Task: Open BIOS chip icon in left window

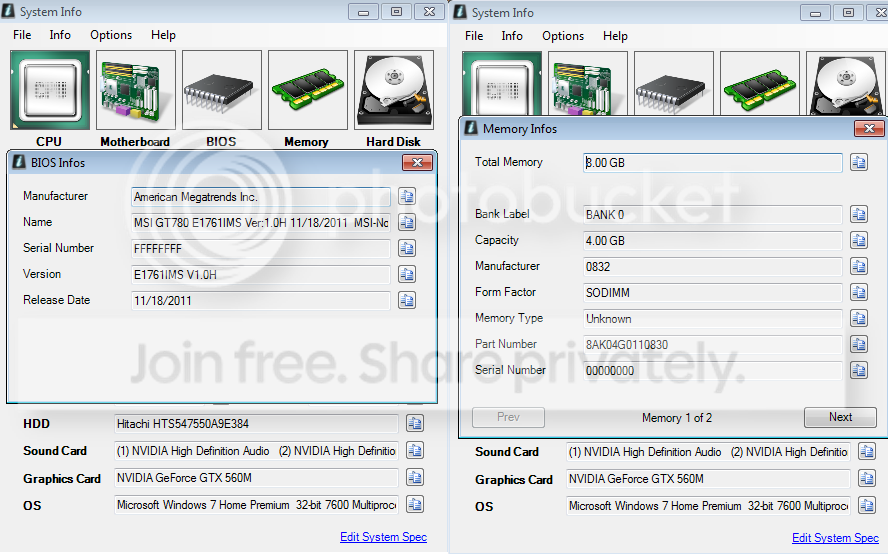Action: coord(221,90)
